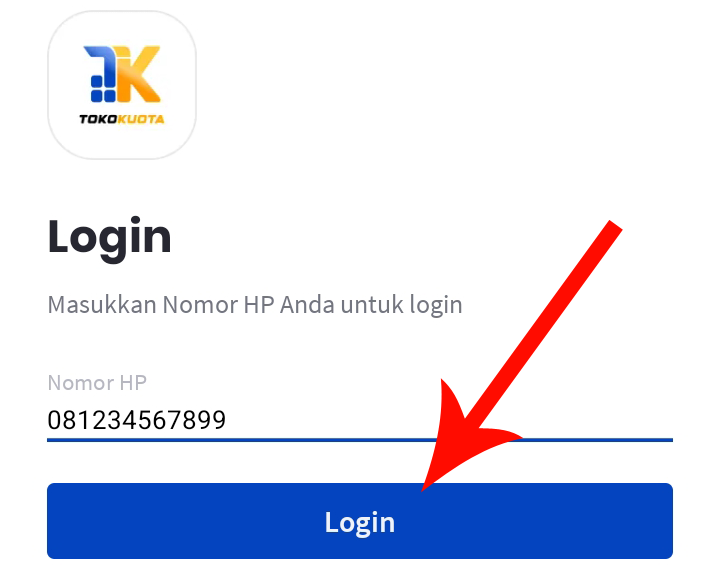Click the blue T shape in logo
Screen dimensions: 720x570
[100, 65]
